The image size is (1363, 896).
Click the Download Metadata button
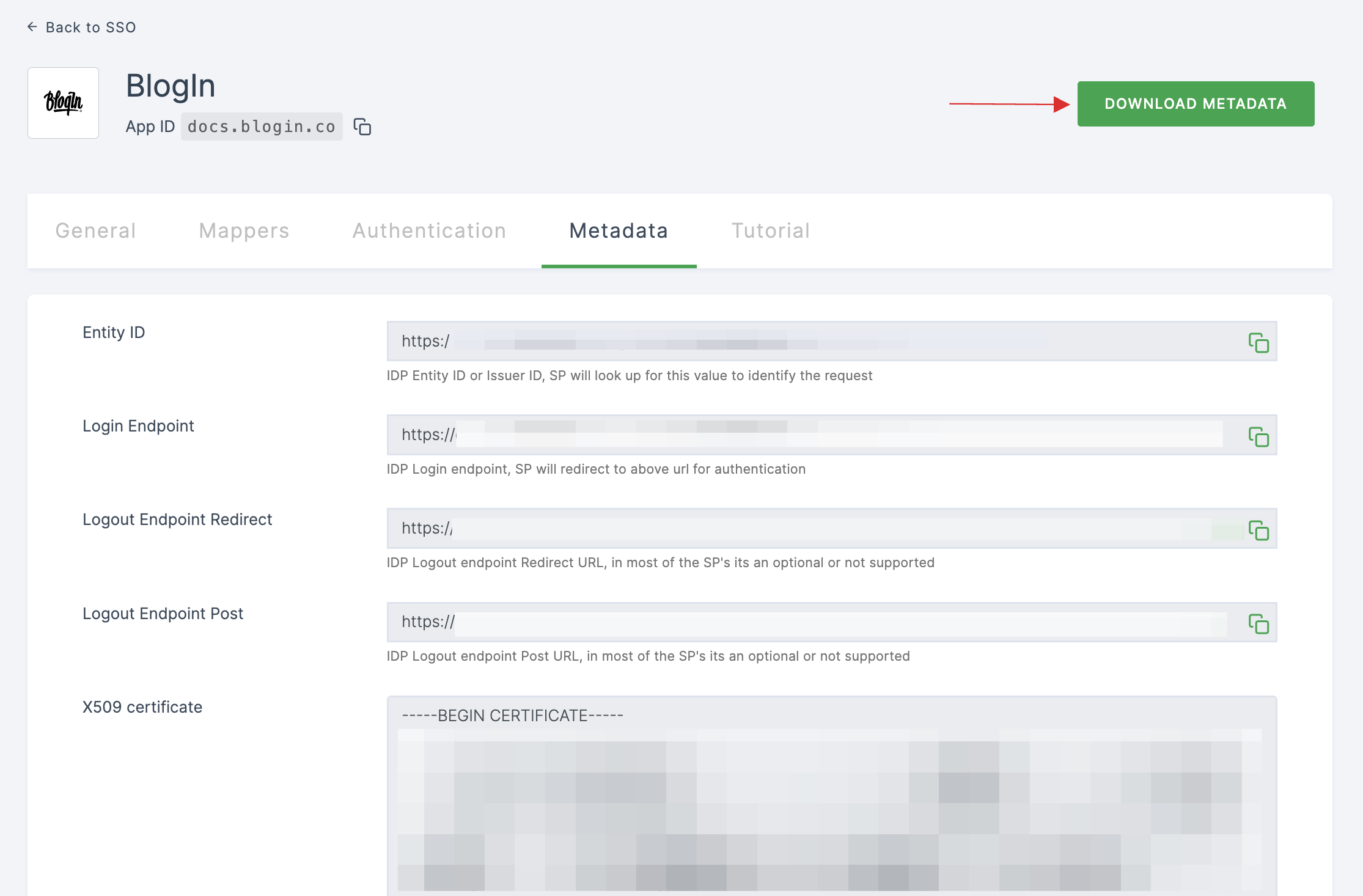coord(1196,104)
